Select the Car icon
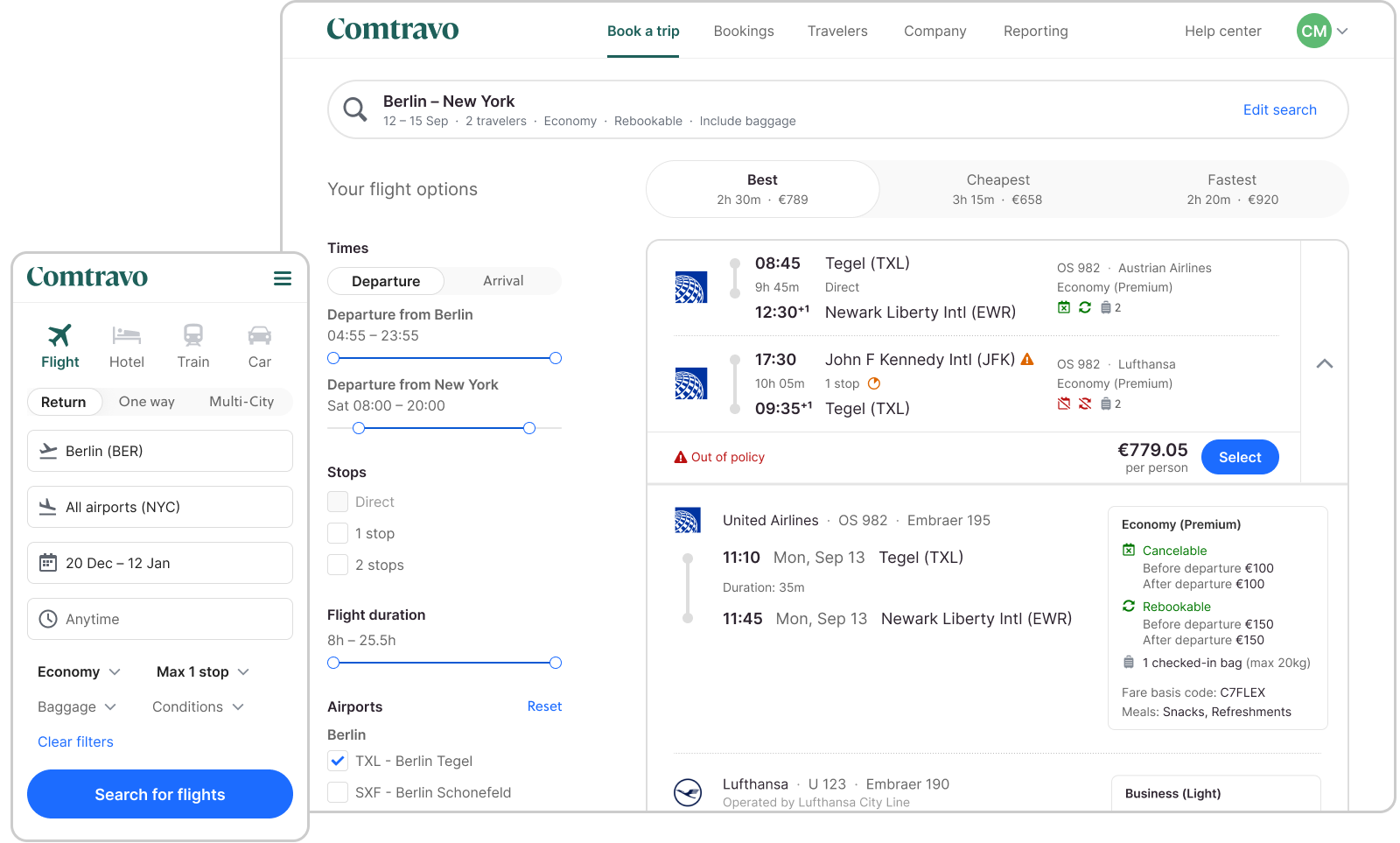Image resolution: width=1400 pixels, height=843 pixels. coord(260,335)
